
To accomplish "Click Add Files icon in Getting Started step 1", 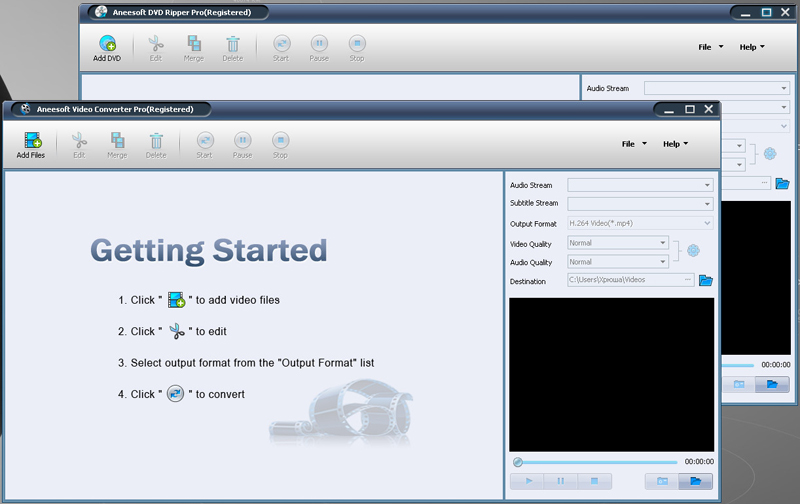I will click(177, 300).
